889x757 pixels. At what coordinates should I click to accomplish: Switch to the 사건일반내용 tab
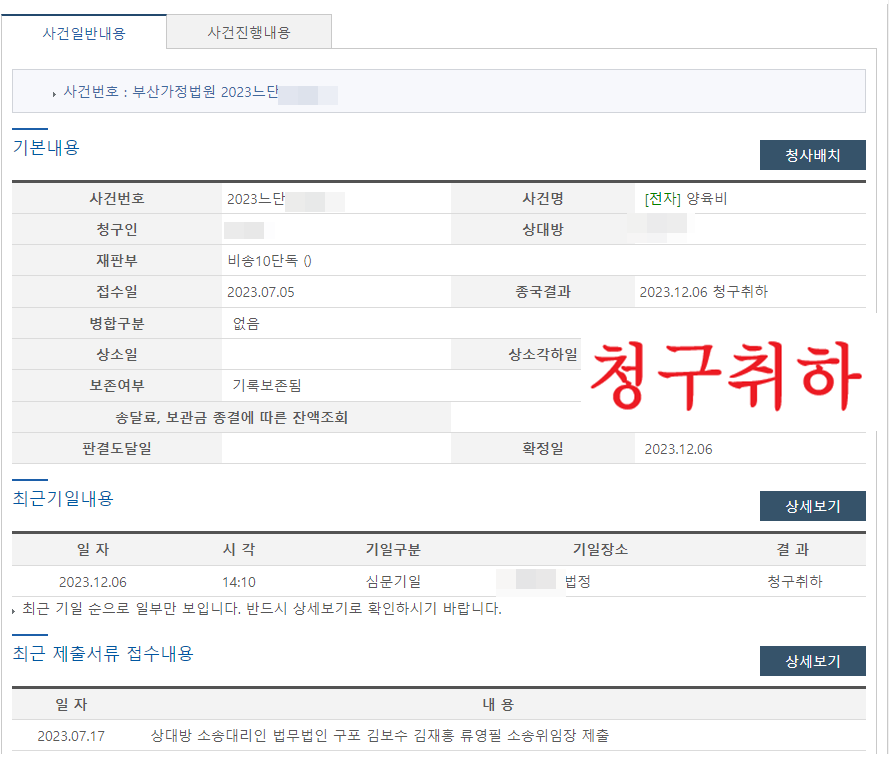[84, 32]
